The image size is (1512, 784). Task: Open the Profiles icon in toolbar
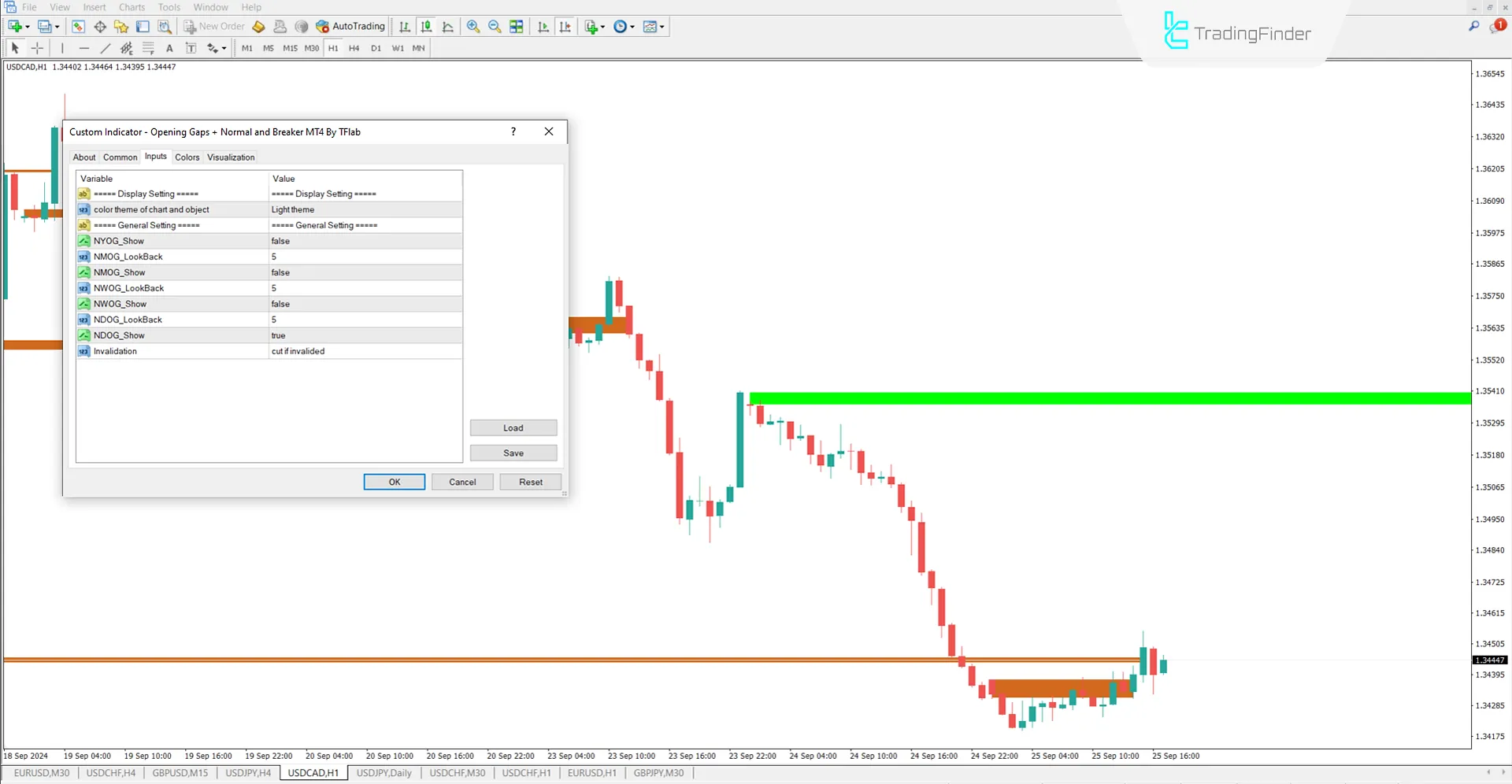pos(45,27)
